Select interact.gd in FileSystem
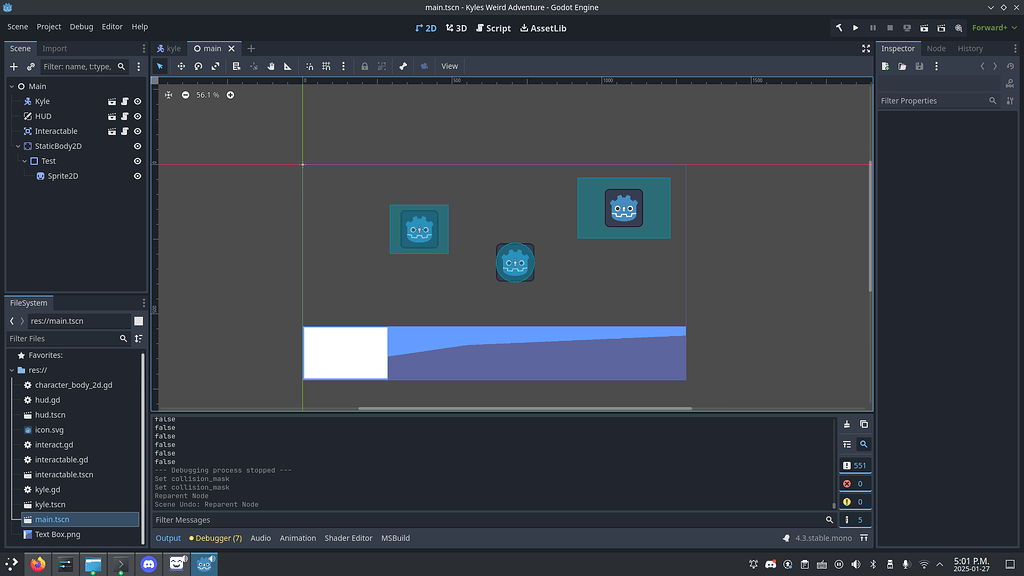The height and width of the screenshot is (576, 1024). 54,445
